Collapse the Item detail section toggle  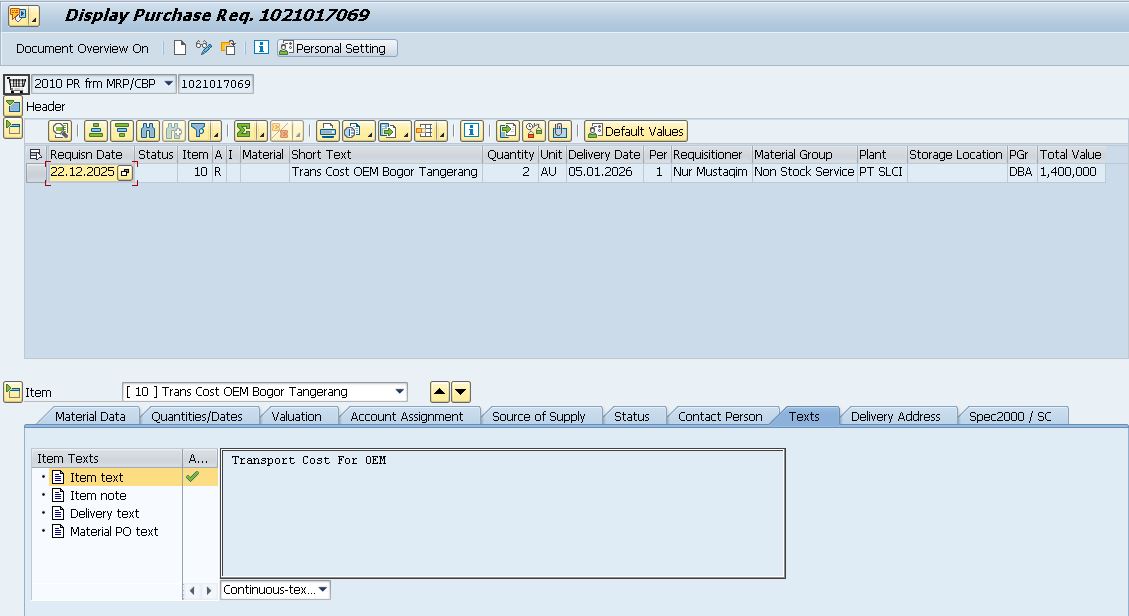point(13,392)
